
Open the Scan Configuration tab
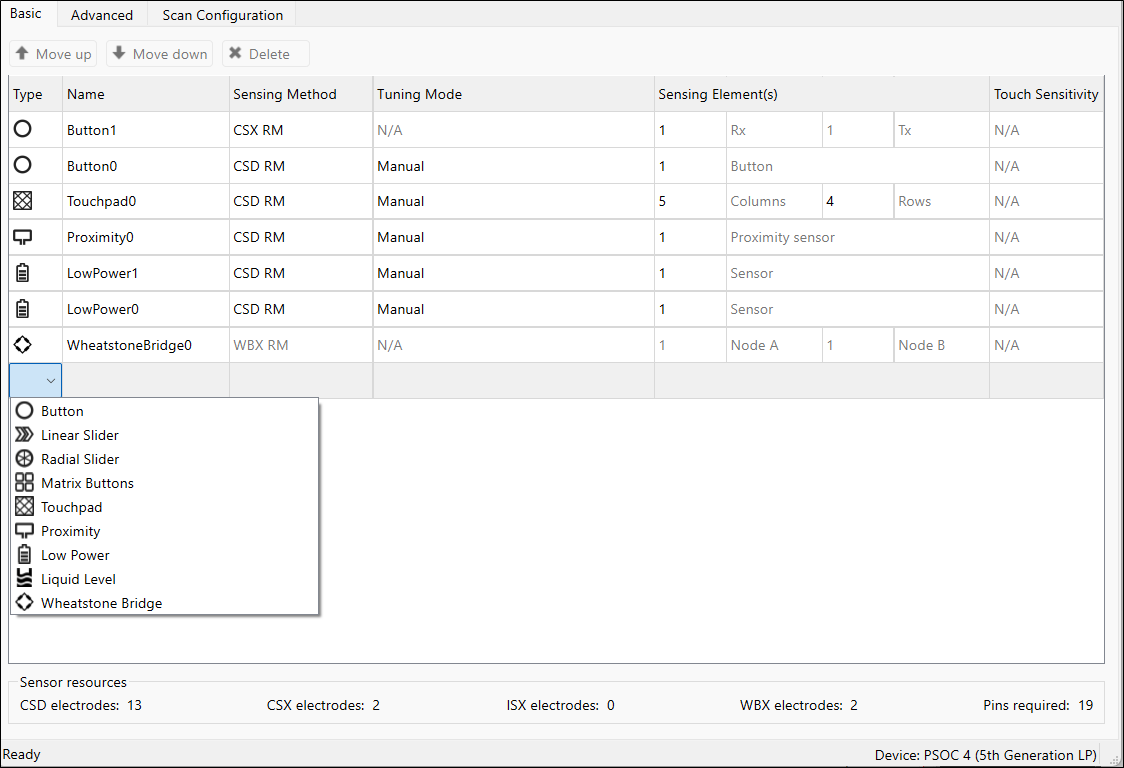coord(222,15)
